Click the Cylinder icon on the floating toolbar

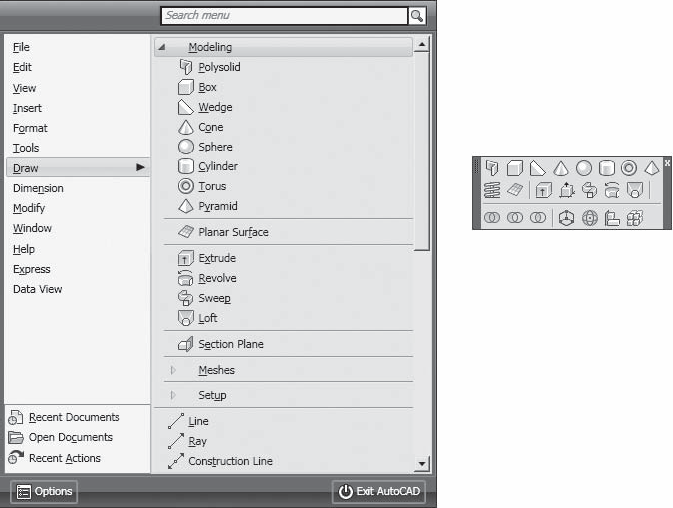pos(606,168)
